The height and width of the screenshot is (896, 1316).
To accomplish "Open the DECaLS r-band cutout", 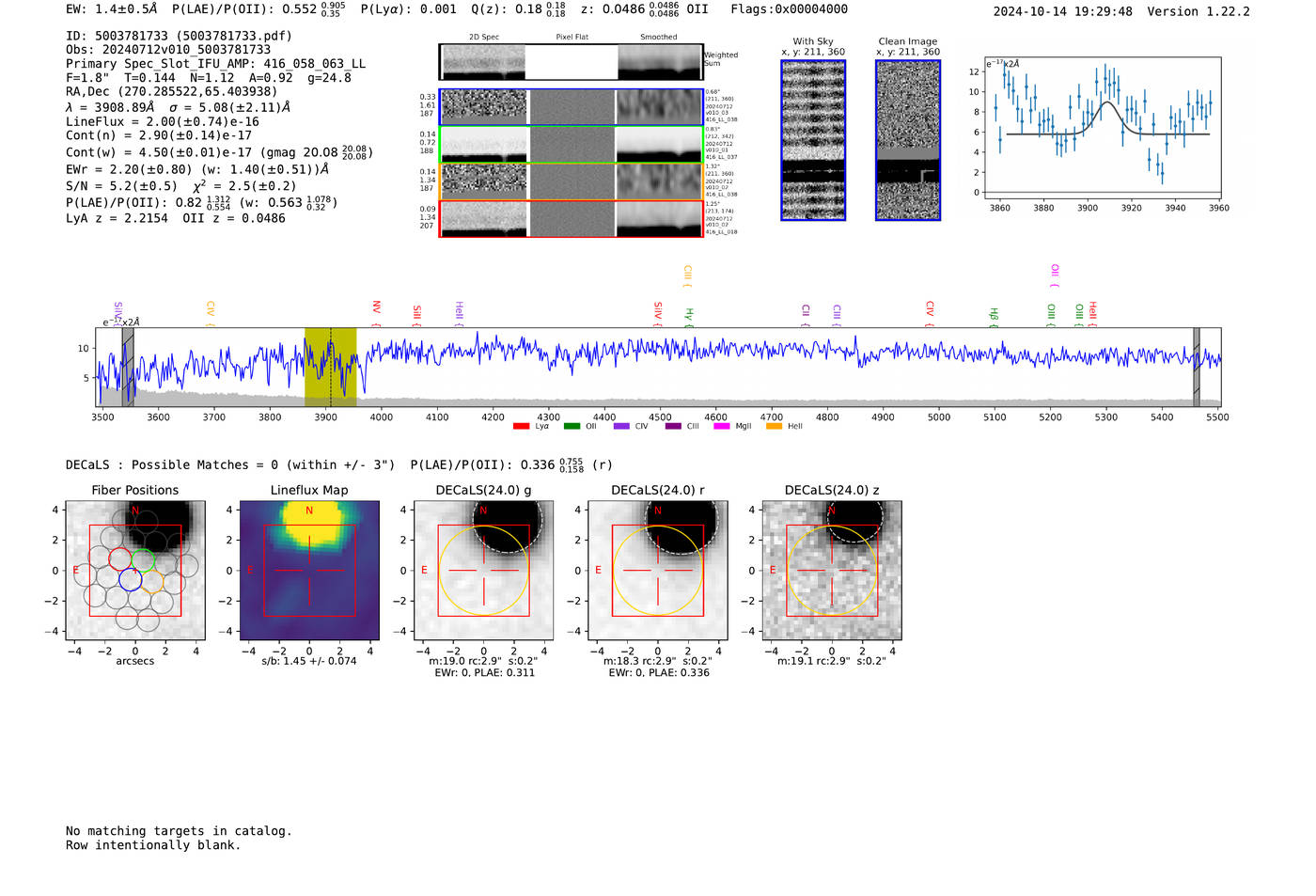I will pyautogui.click(x=658, y=570).
